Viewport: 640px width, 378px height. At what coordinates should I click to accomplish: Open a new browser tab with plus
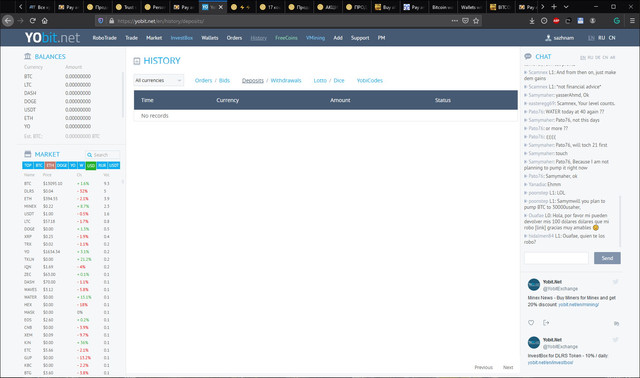click(x=554, y=7)
